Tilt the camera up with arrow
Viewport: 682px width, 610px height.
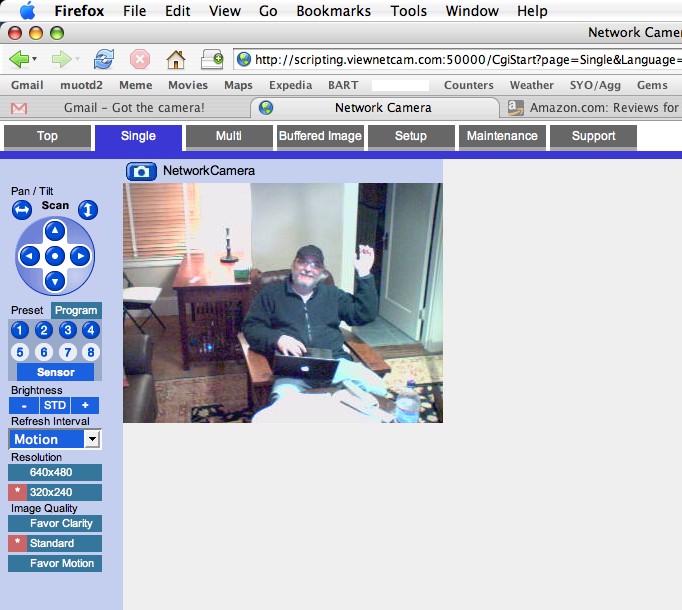click(55, 231)
